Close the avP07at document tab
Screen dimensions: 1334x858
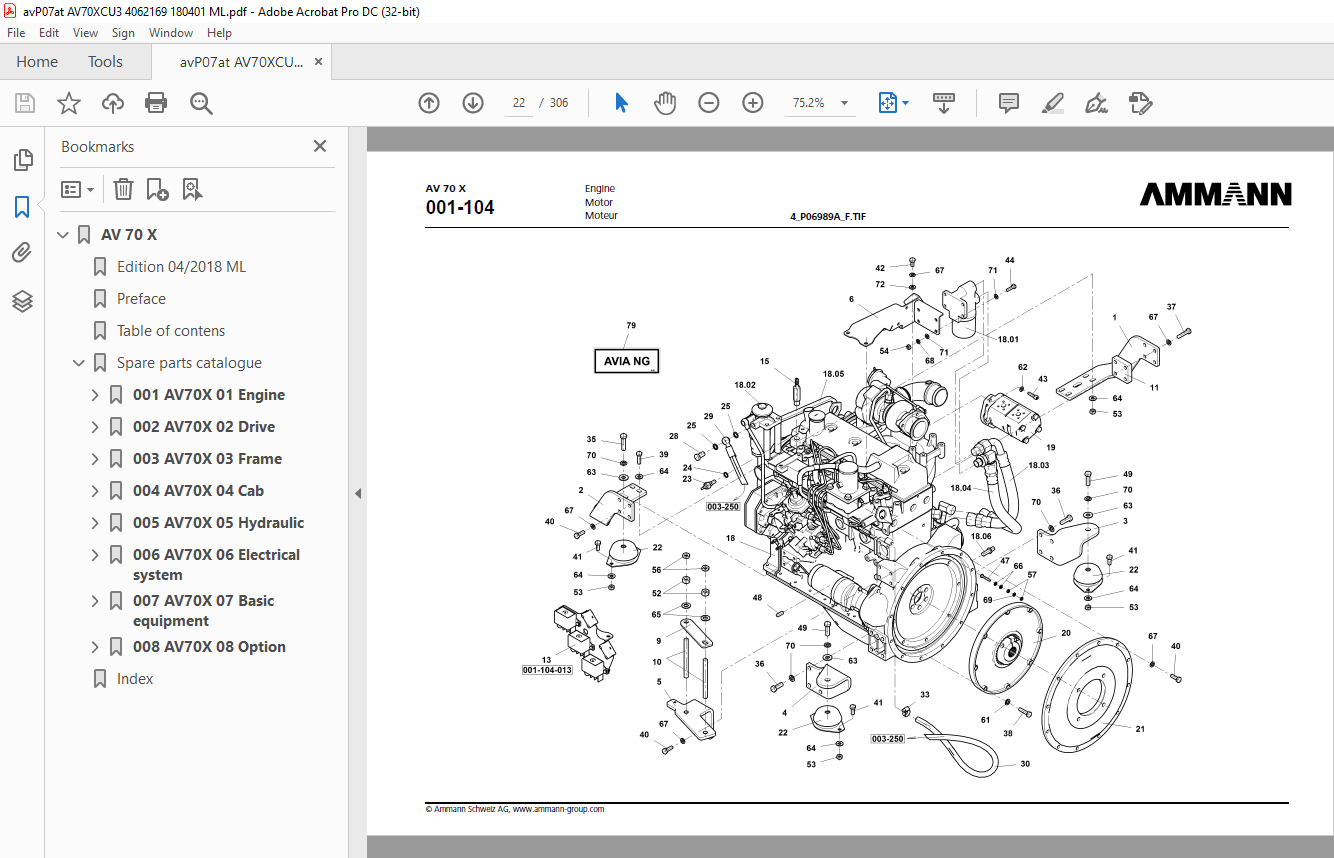pos(318,62)
